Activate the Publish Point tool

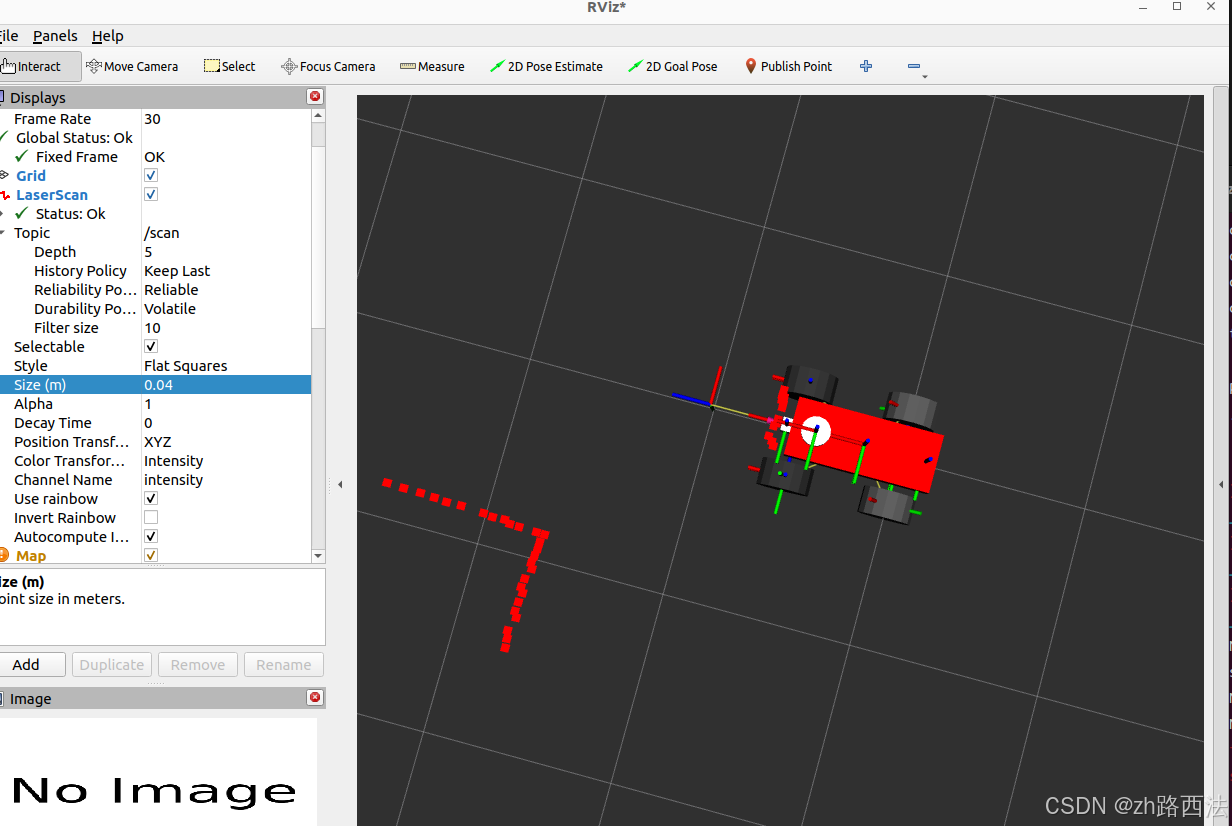[x=788, y=67]
